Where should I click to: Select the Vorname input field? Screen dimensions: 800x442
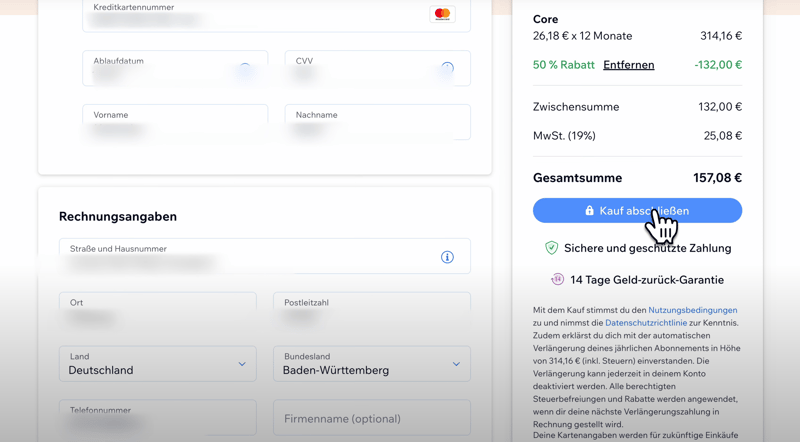click(175, 124)
